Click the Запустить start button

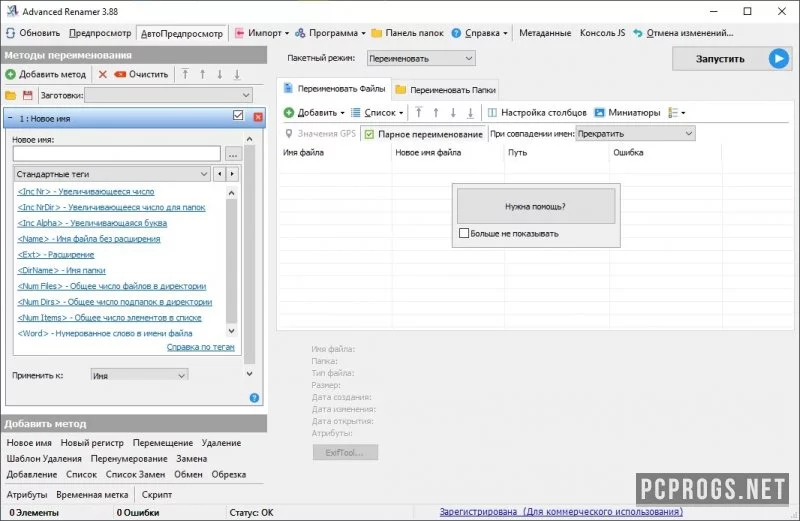(x=731, y=59)
